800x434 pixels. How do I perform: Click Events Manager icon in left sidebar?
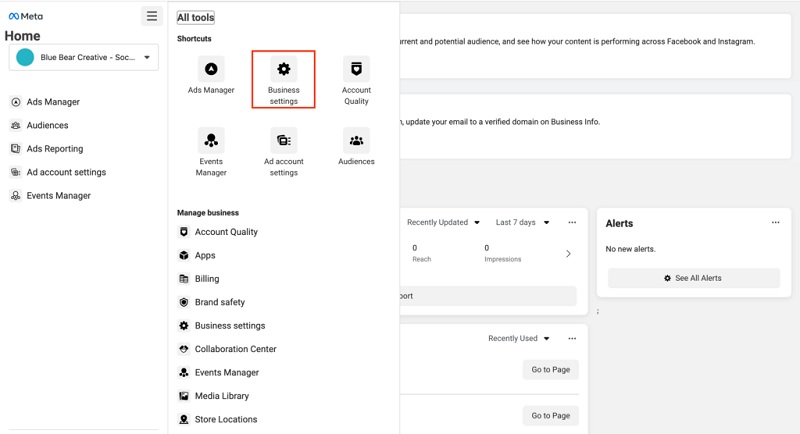point(16,196)
